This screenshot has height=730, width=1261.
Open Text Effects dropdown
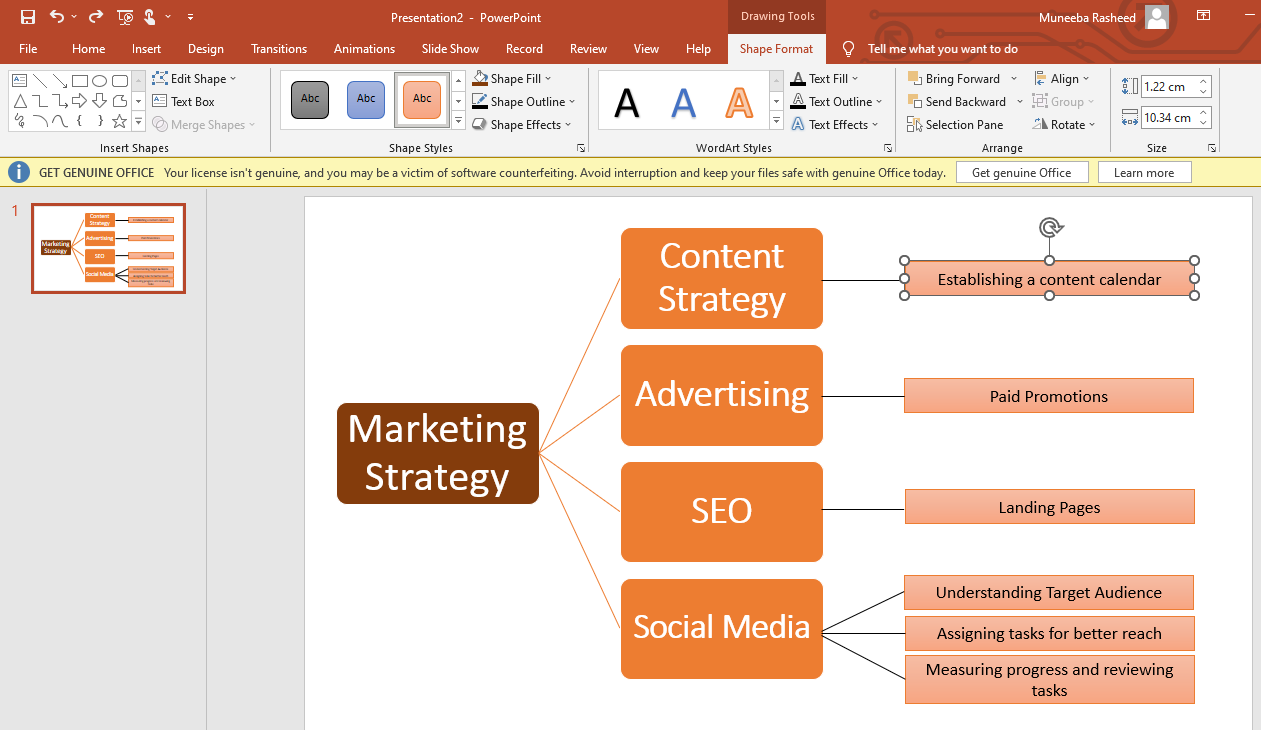[834, 124]
